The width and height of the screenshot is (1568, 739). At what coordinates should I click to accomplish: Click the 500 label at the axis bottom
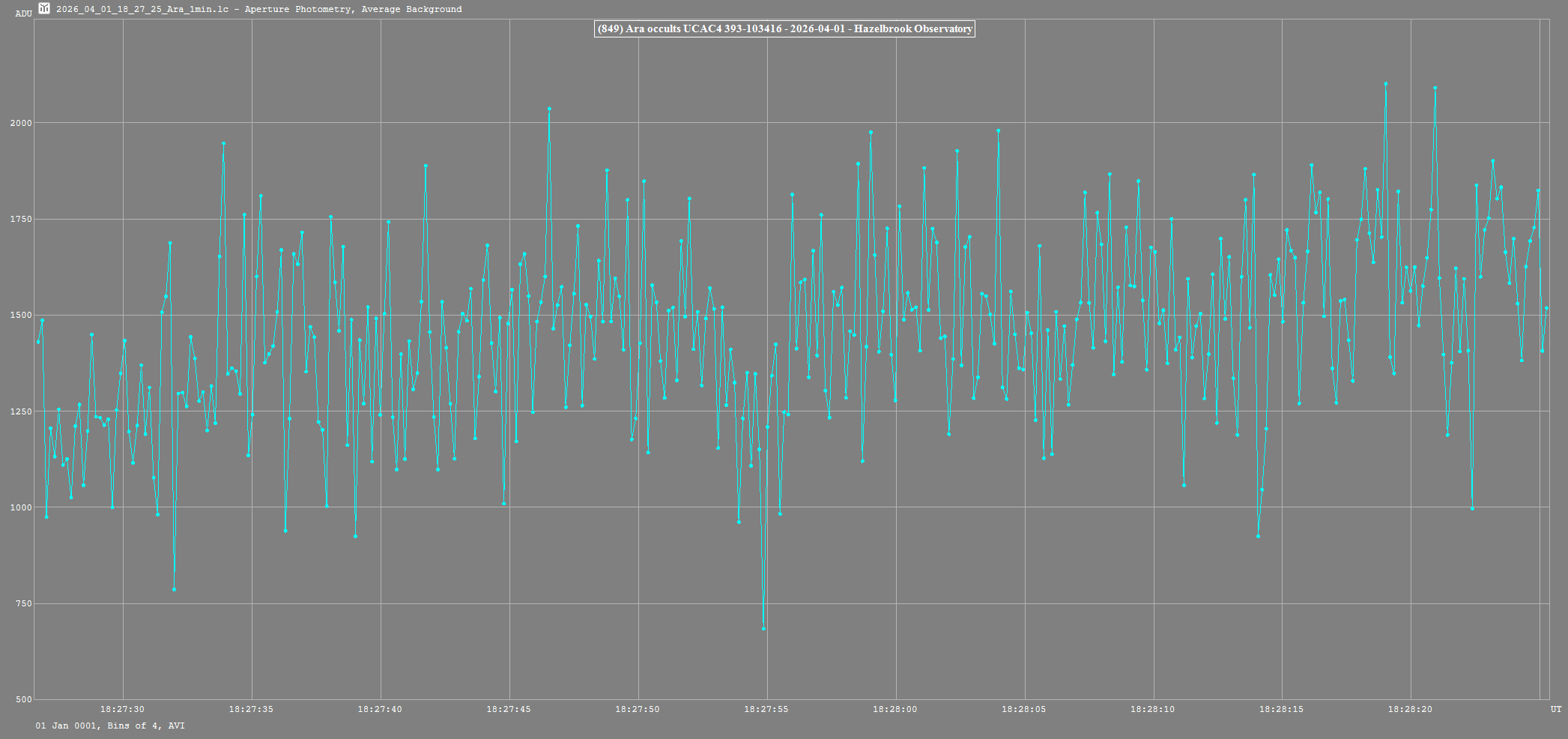24,700
